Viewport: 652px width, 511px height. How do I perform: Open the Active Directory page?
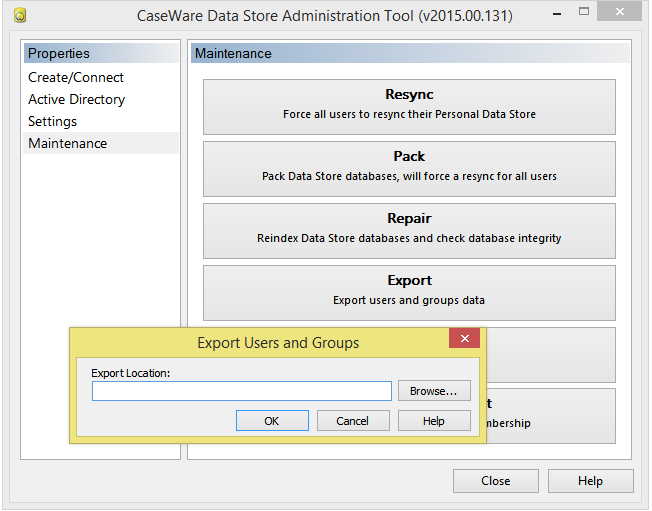tap(77, 99)
